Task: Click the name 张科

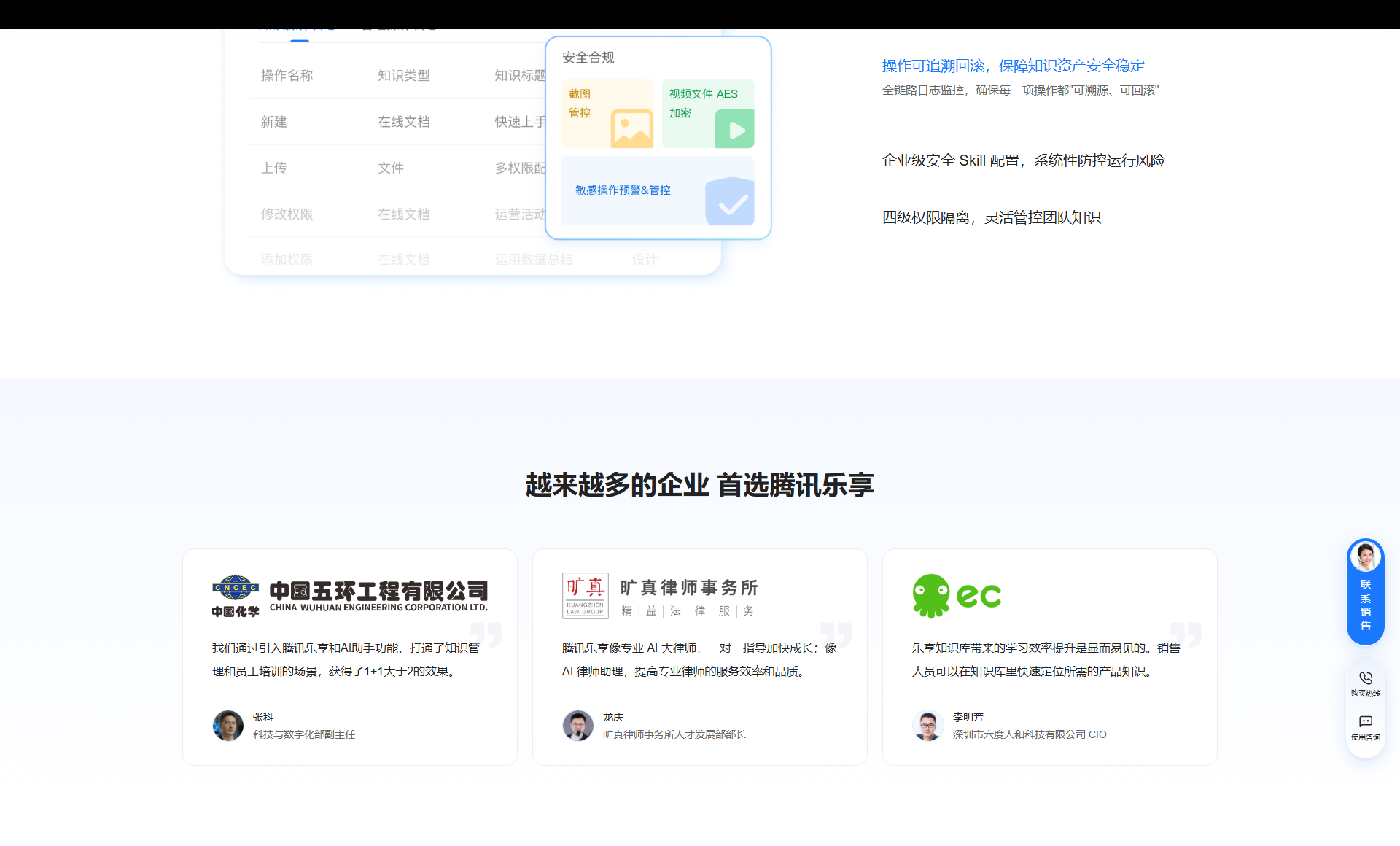Action: 263,717
